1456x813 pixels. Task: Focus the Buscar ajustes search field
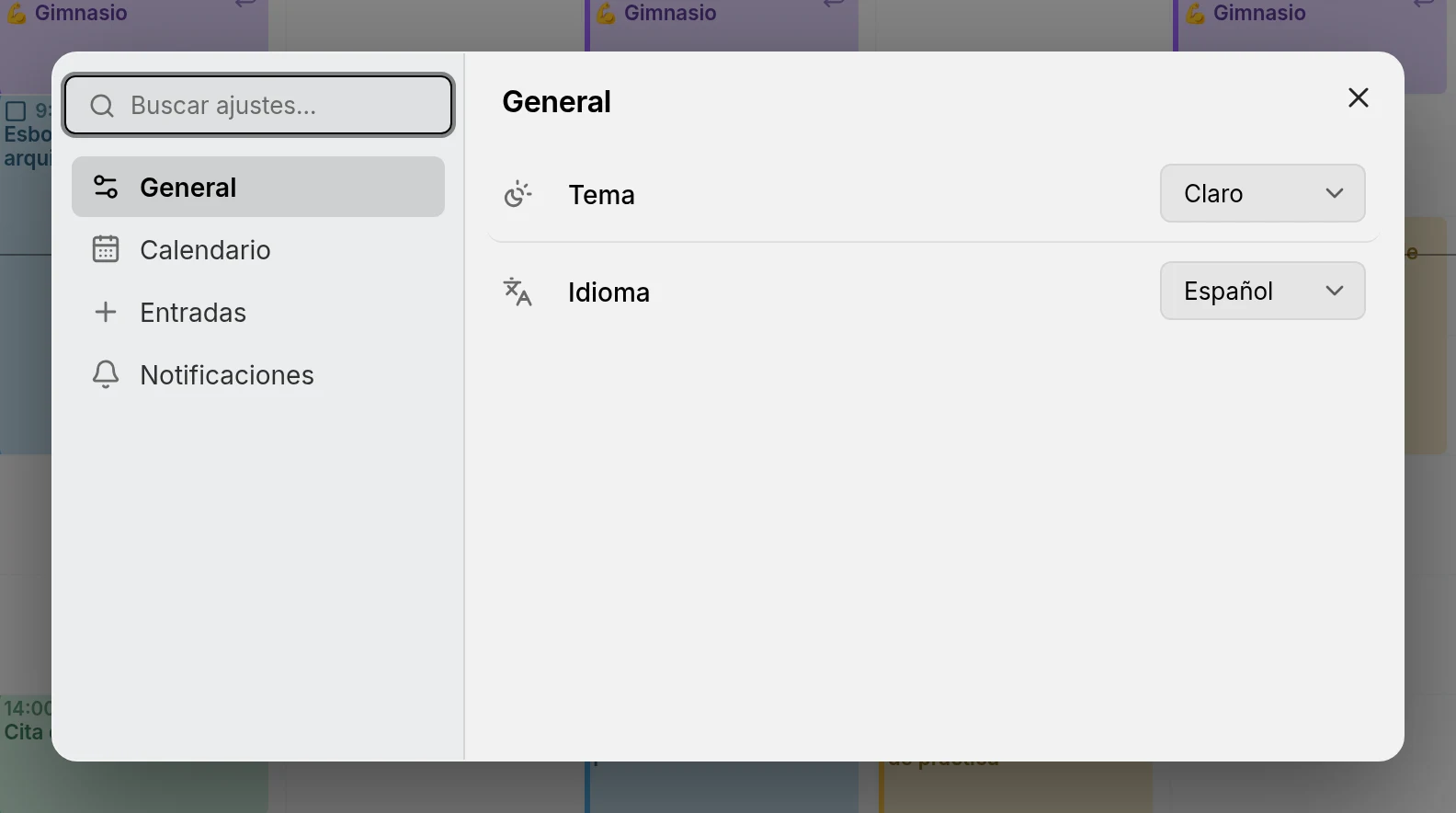258,106
